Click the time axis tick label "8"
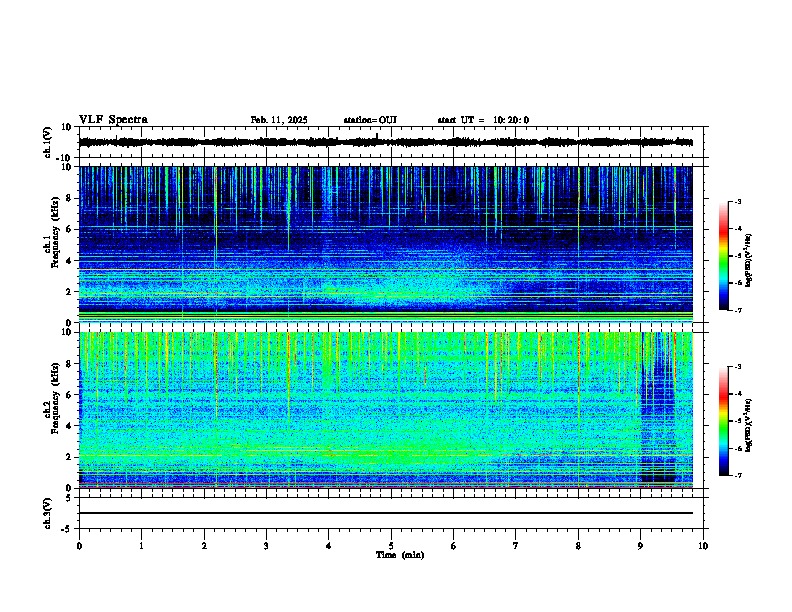This screenshot has height=612, width=792. coord(578,546)
